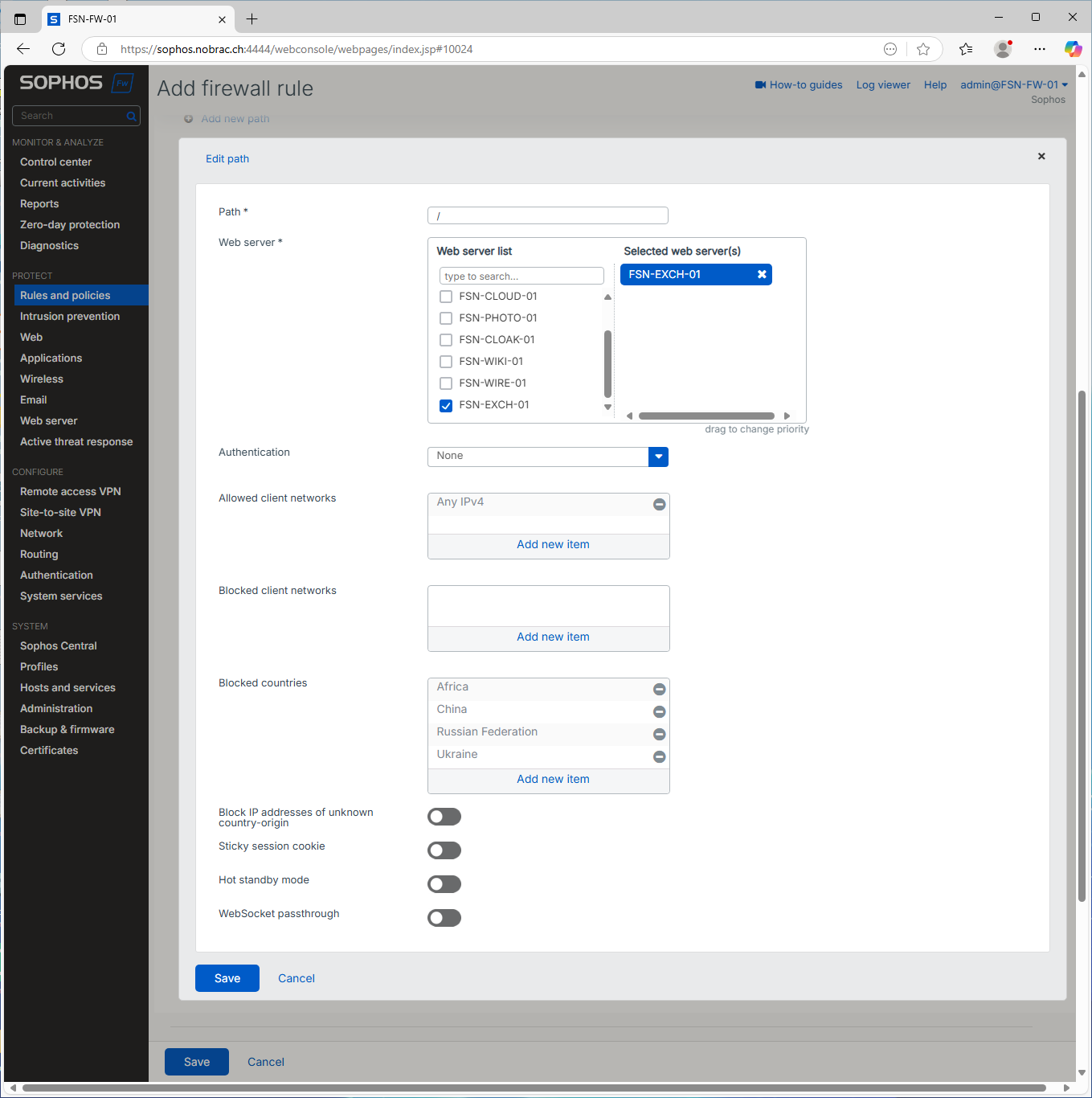Open the browser feedback smiley icon
Screen dimensions: 1092x1098
click(890, 49)
